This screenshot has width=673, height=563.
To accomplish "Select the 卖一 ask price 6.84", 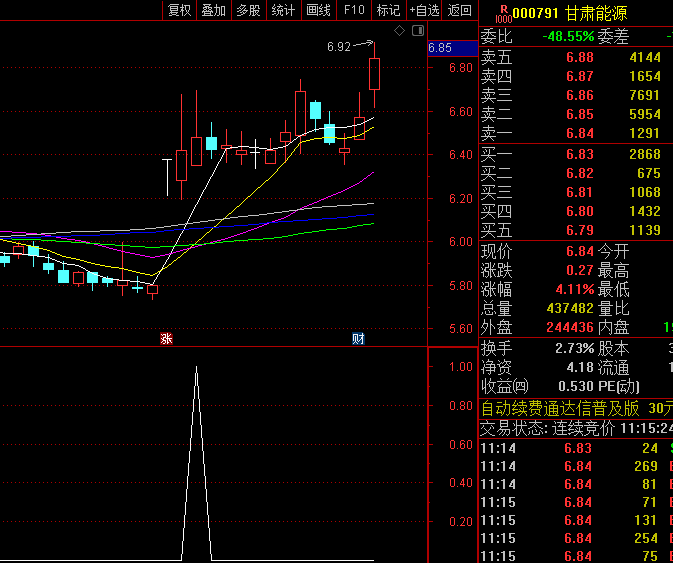I will (579, 133).
